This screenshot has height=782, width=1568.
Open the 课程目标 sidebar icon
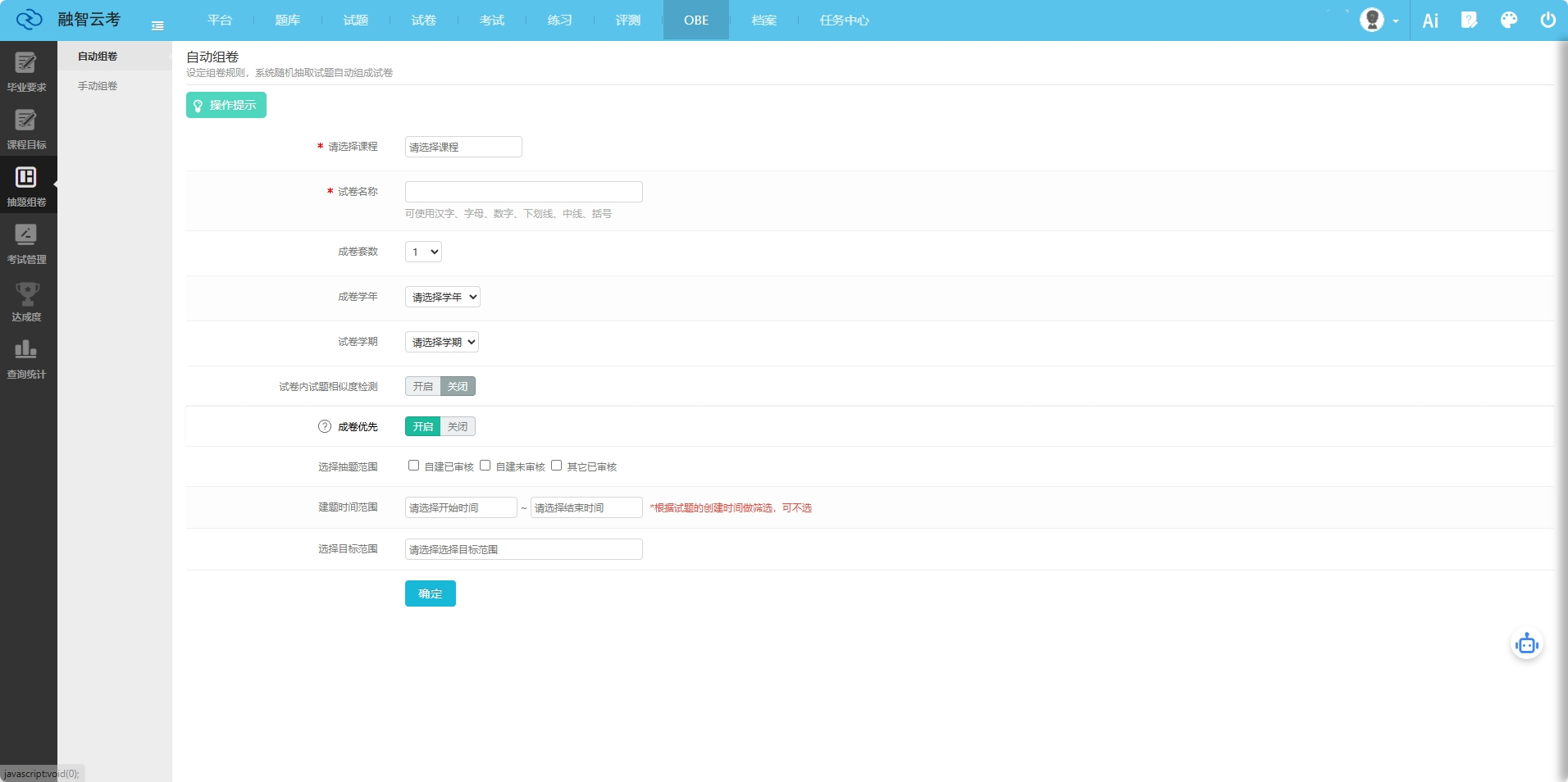(26, 121)
